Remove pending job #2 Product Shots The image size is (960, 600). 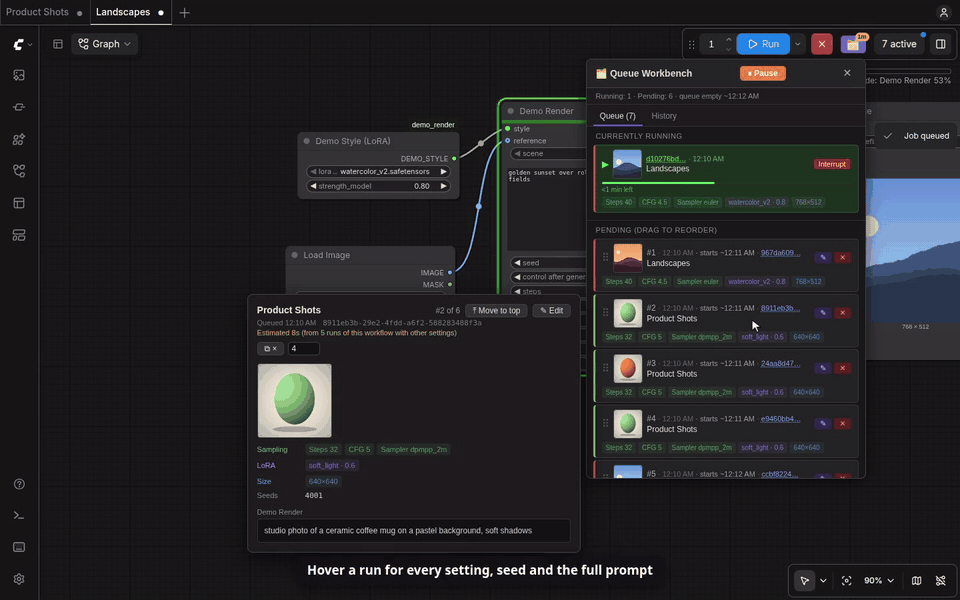[x=842, y=312]
